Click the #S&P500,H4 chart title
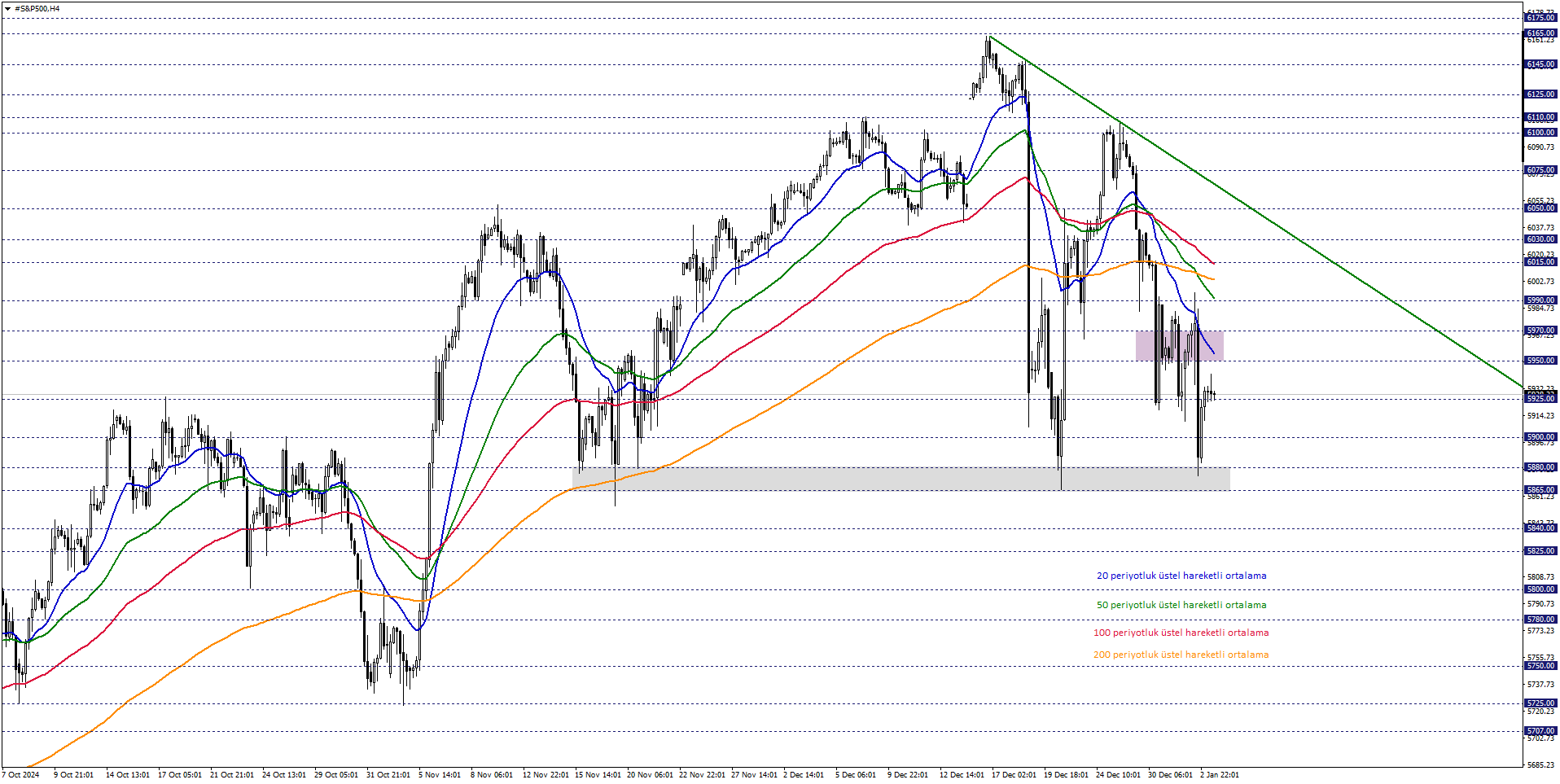 point(37,9)
